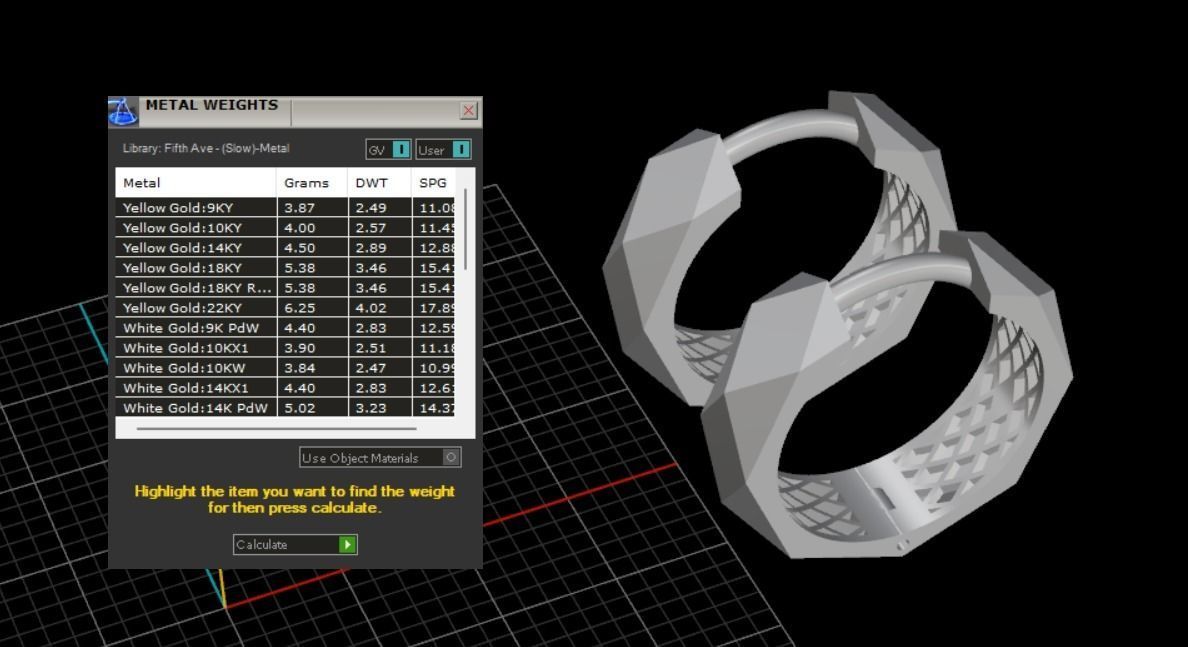Select the Yellow Gold:14KY row
Image resolution: width=1188 pixels, height=647 pixels.
(x=285, y=248)
